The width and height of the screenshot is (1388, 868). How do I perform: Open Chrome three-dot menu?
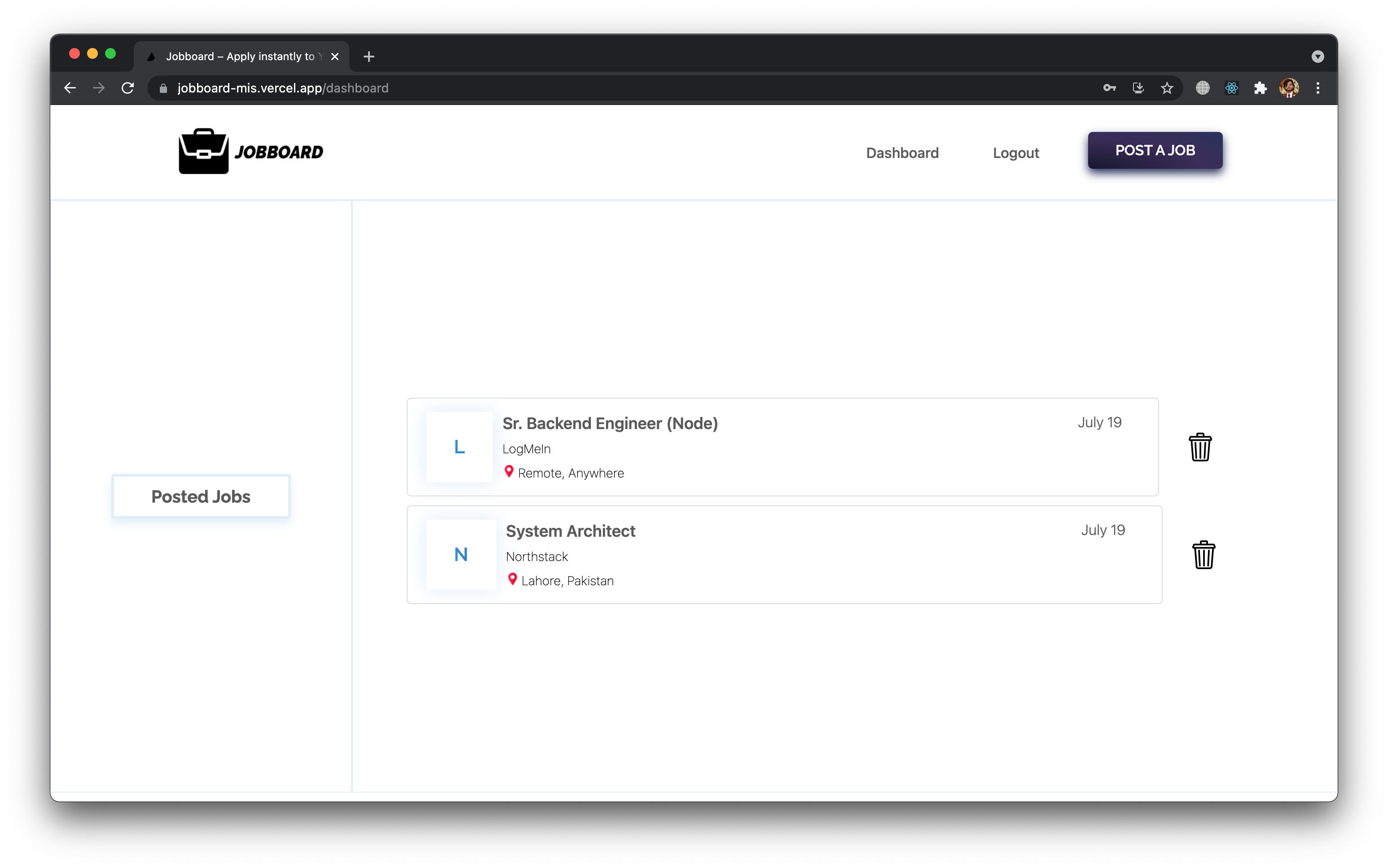coord(1318,88)
